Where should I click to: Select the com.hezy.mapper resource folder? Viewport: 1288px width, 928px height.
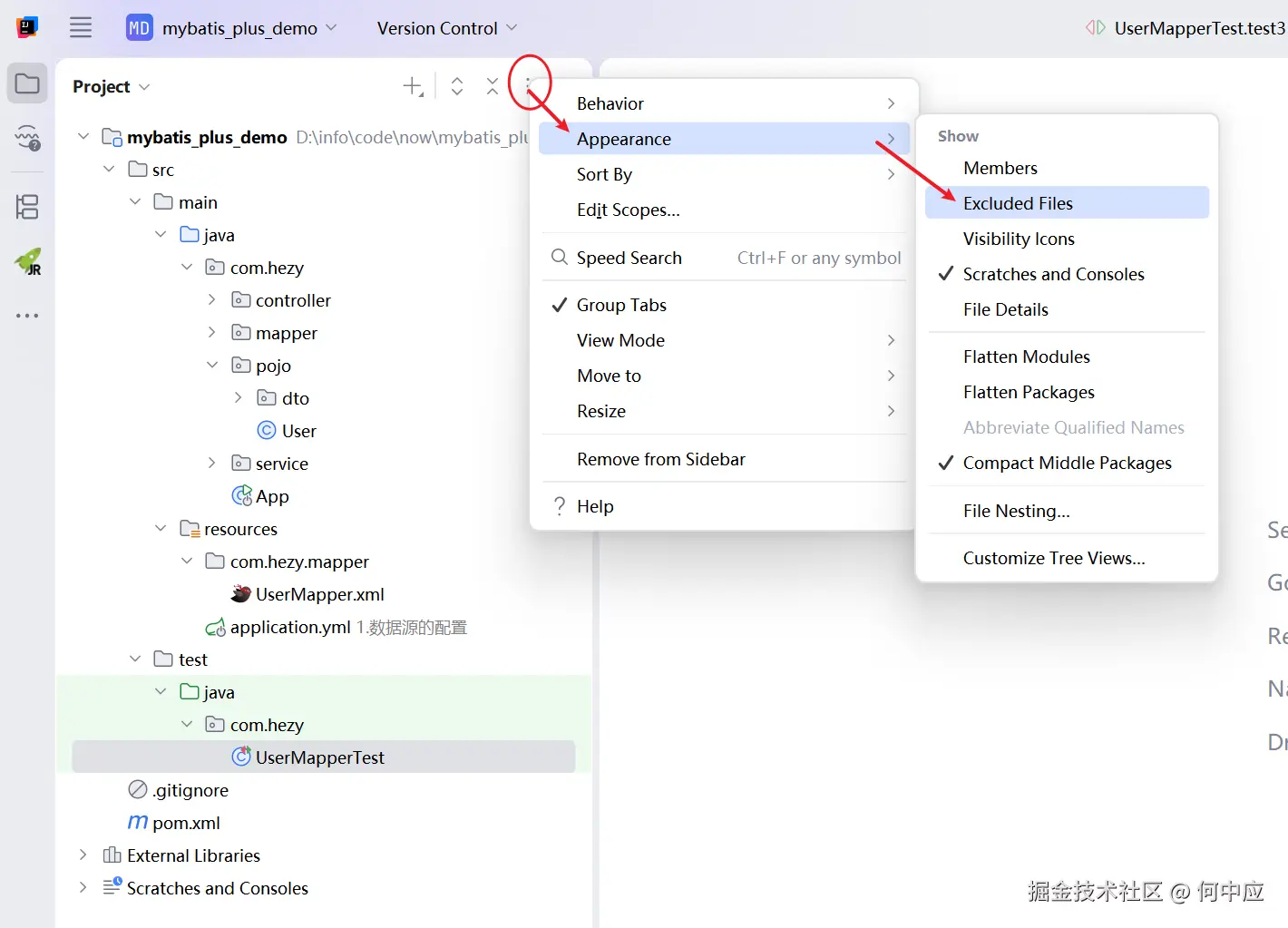pyautogui.click(x=324, y=561)
